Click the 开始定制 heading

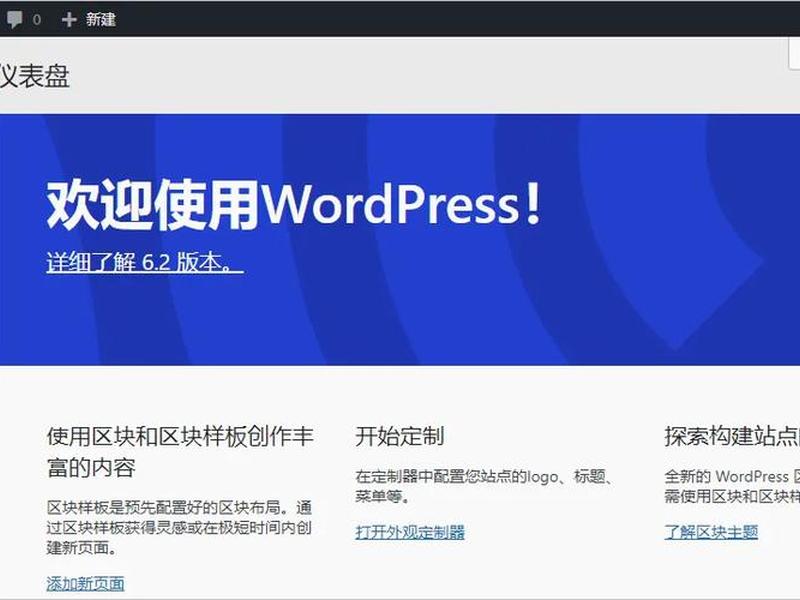coord(399,436)
